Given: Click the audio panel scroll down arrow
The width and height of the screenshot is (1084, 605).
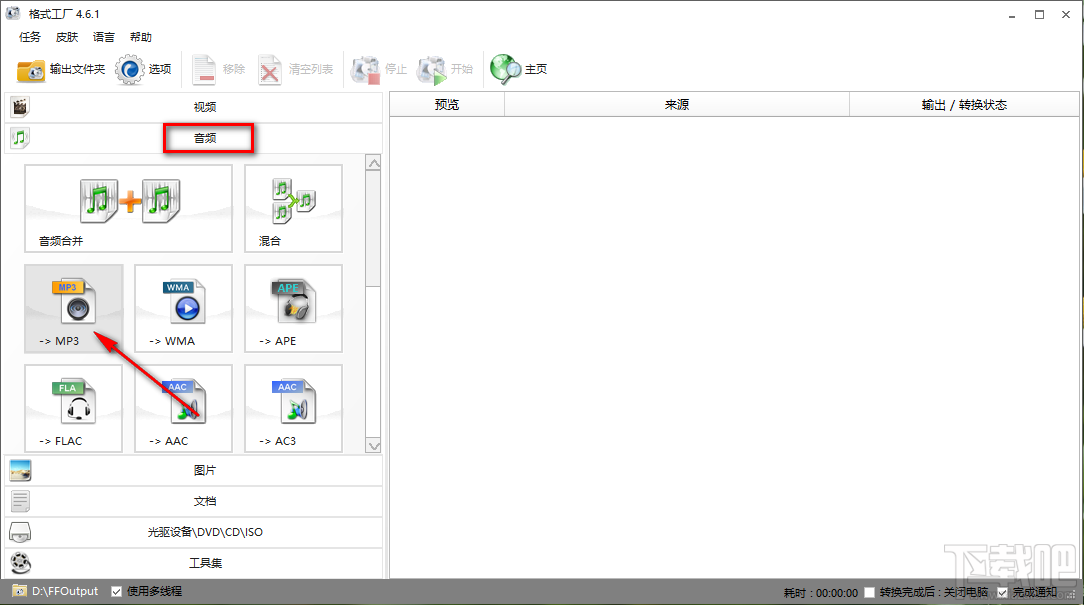Looking at the screenshot, I should (x=374, y=446).
